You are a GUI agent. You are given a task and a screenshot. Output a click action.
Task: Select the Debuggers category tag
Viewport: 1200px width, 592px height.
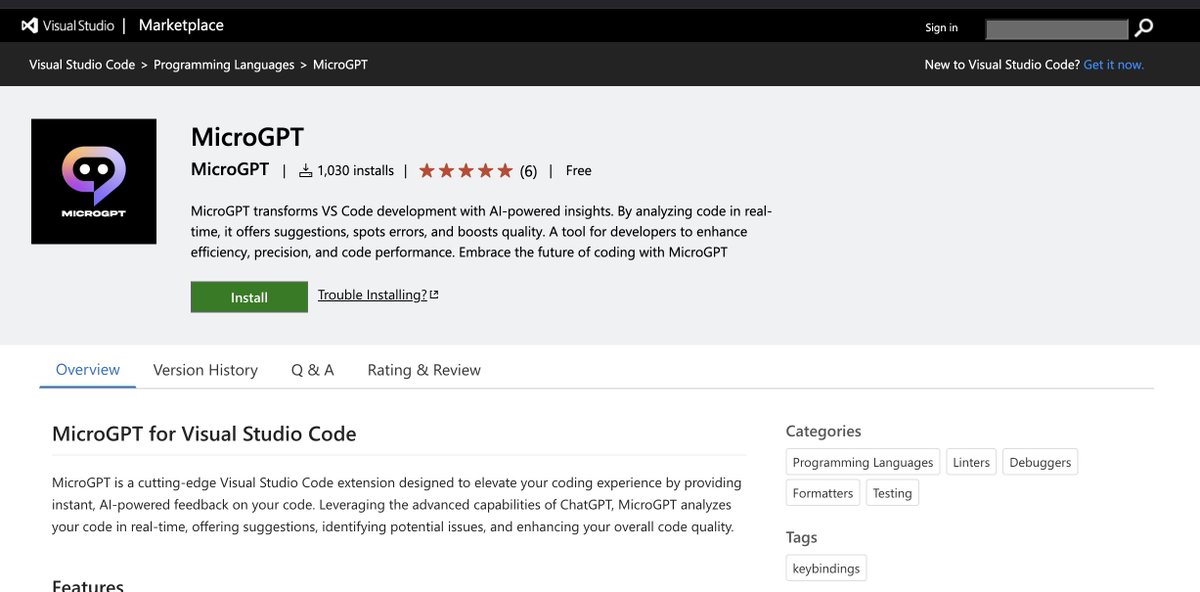pos(1040,462)
